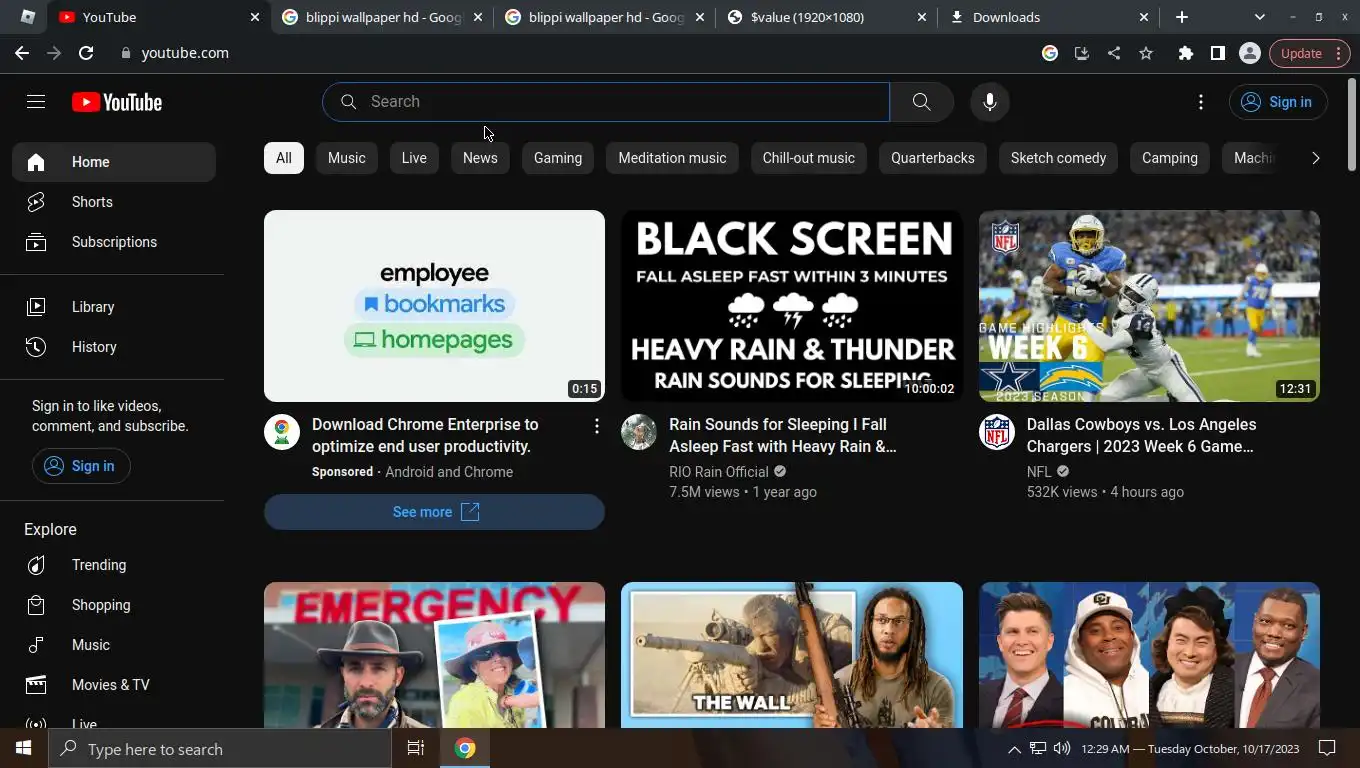Click the NFL channel avatar
Viewport: 1360px width, 768px height.
(x=997, y=432)
